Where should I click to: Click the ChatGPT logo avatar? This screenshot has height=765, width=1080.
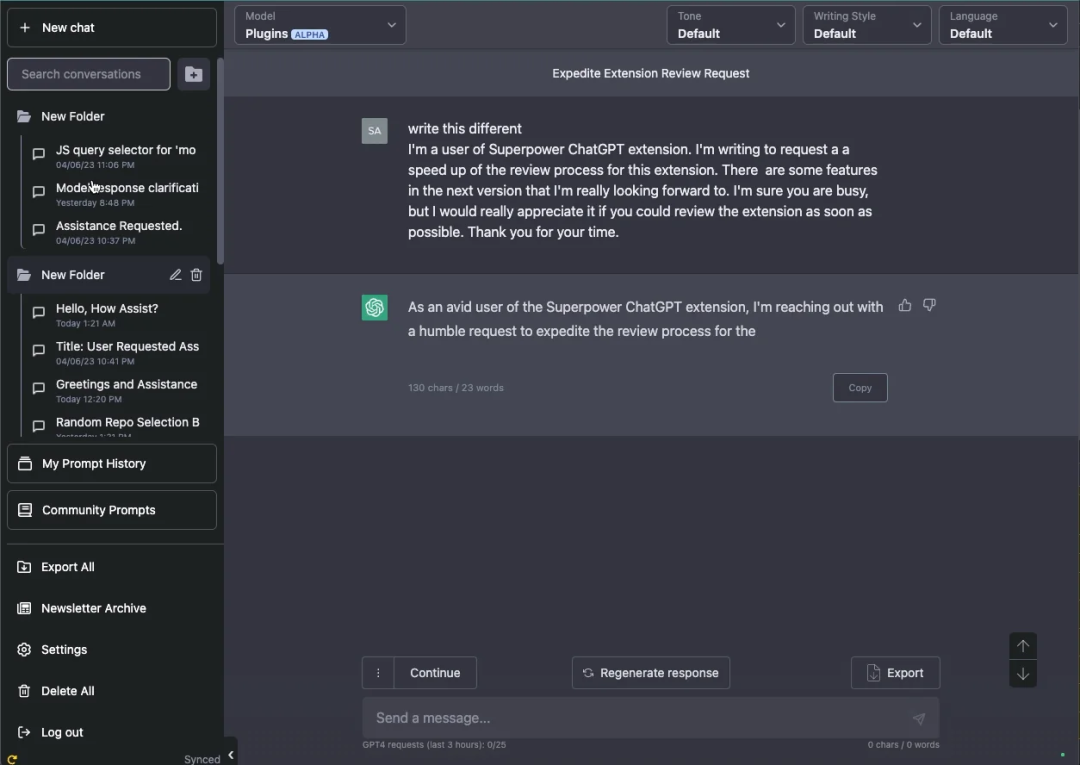coord(375,308)
